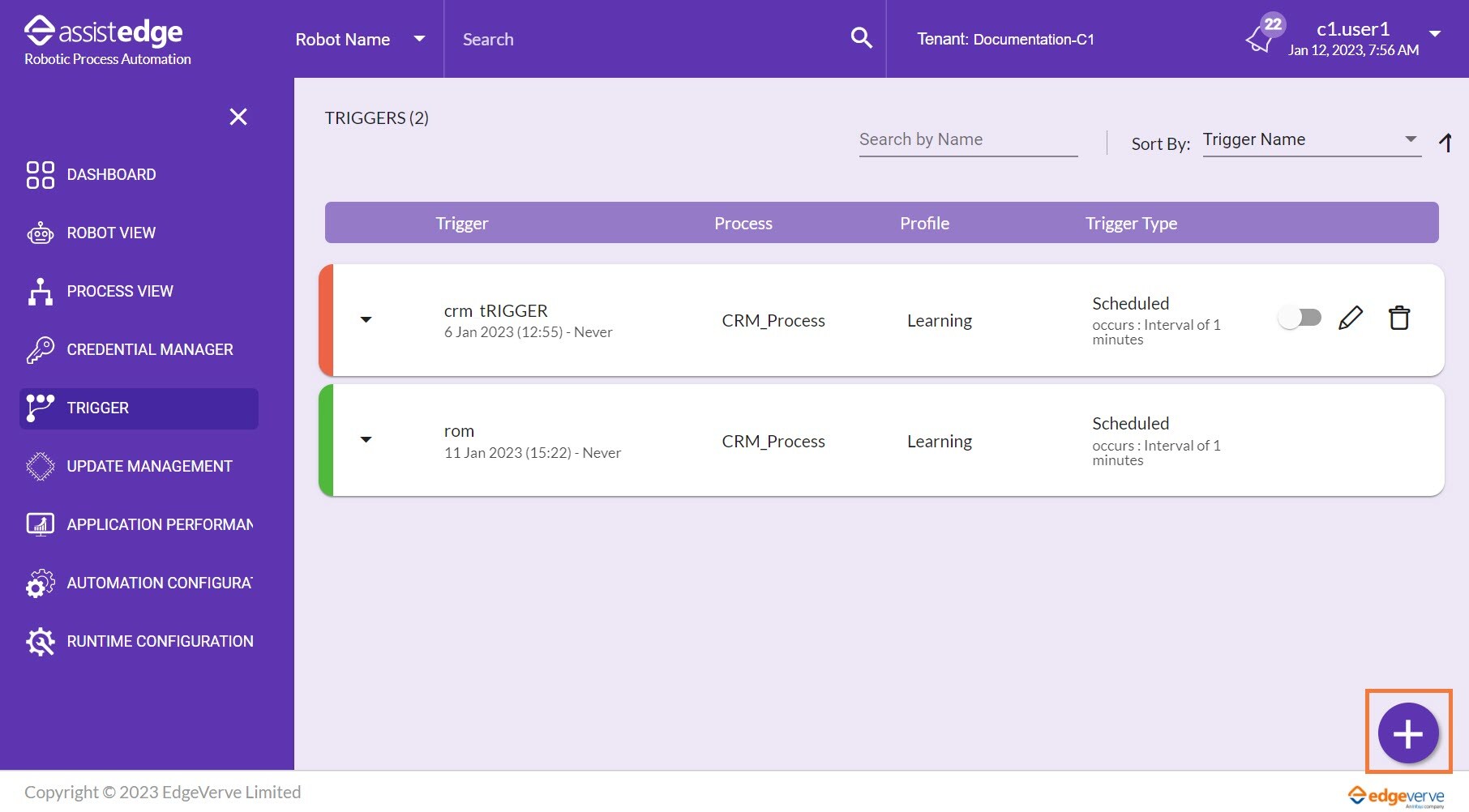The height and width of the screenshot is (812, 1469).
Task: Open the c1.user1 account menu
Action: [1434, 34]
